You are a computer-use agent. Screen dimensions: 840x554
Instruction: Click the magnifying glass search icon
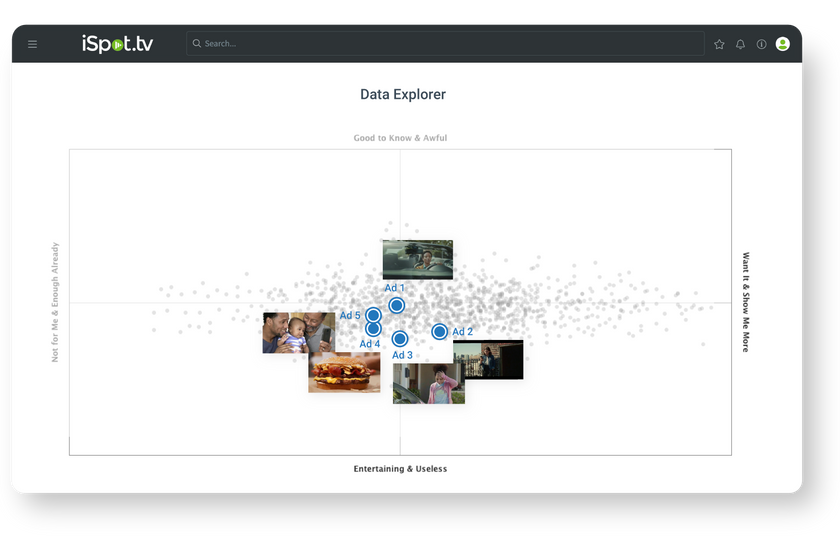(197, 44)
